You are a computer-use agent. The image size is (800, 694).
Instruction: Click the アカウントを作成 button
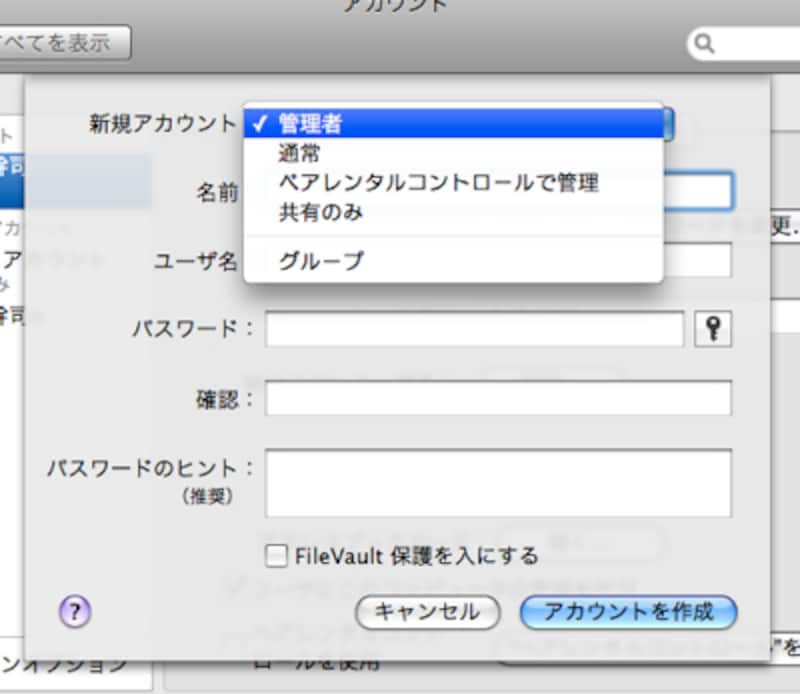(627, 613)
